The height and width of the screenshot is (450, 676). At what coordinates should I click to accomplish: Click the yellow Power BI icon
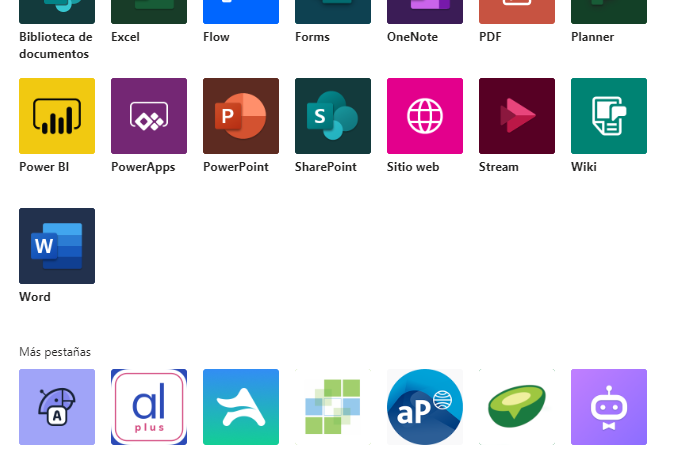tap(57, 116)
